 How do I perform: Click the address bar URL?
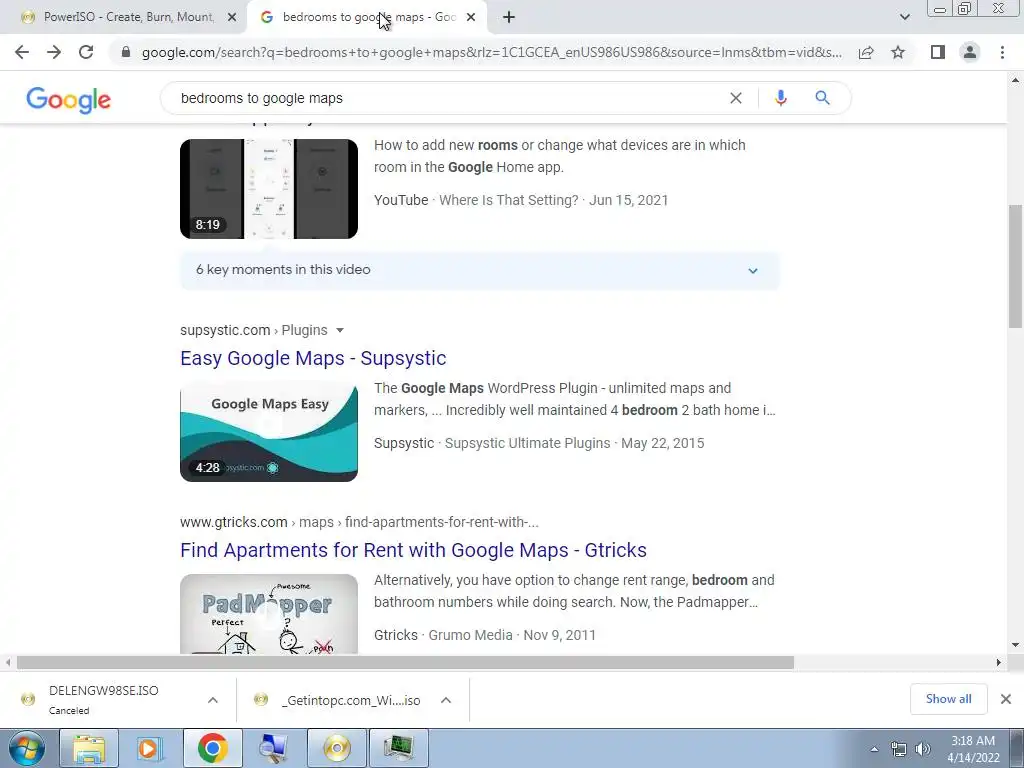point(491,52)
